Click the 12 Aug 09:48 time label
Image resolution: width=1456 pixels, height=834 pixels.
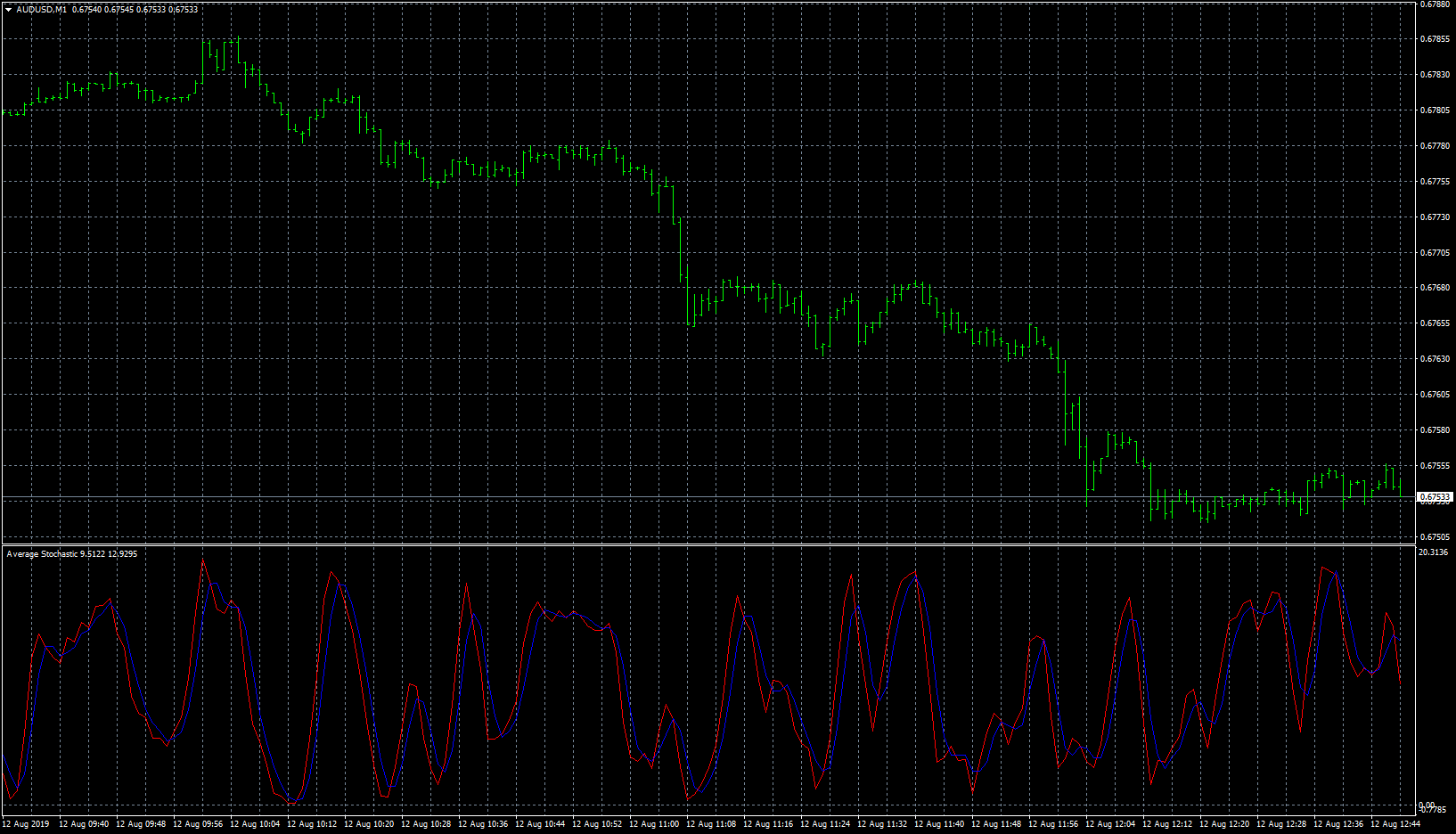tap(141, 824)
